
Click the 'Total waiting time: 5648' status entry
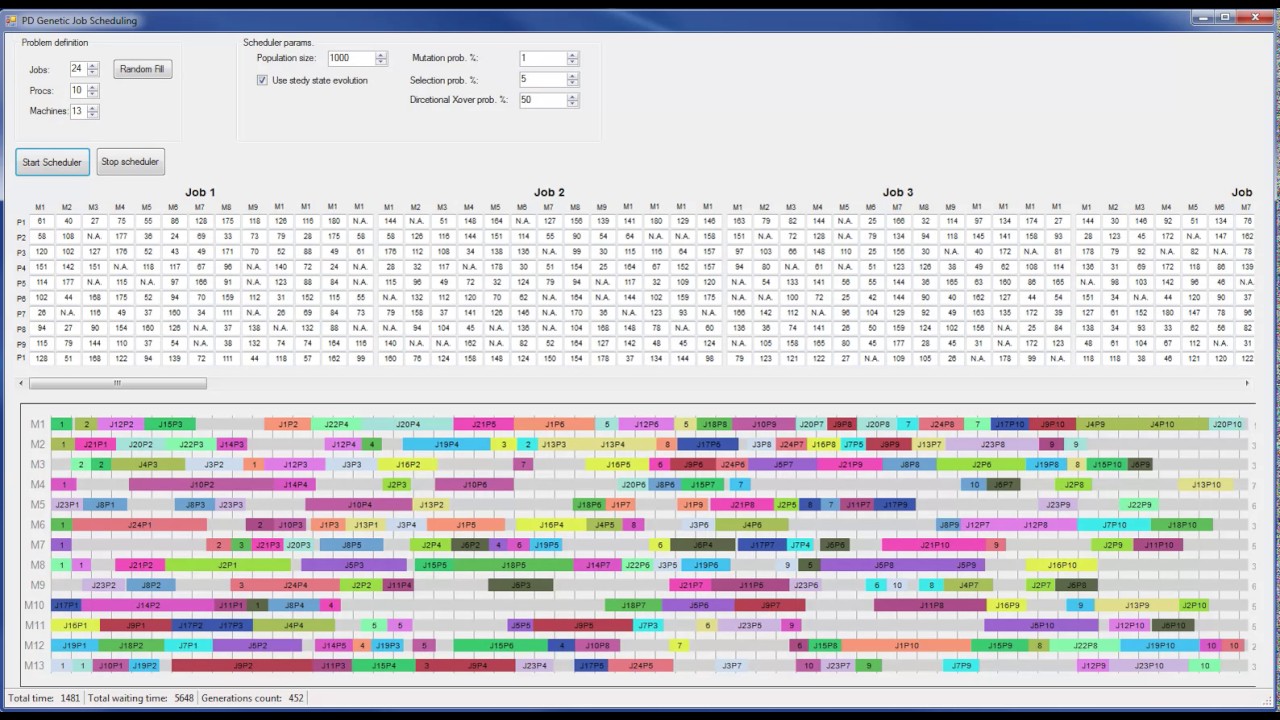tap(140, 698)
